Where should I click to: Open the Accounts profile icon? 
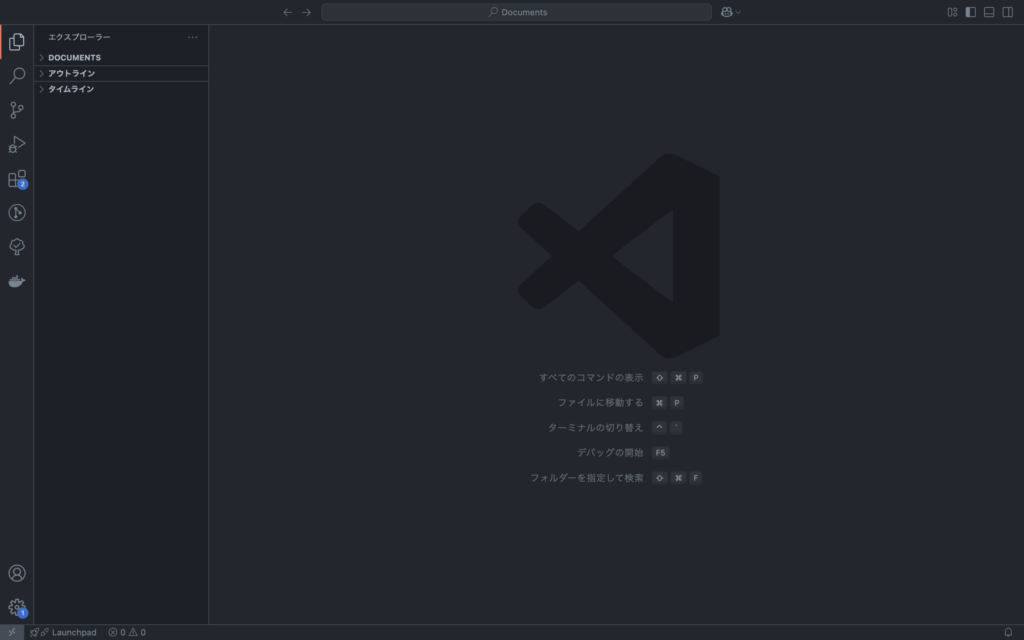click(x=17, y=573)
